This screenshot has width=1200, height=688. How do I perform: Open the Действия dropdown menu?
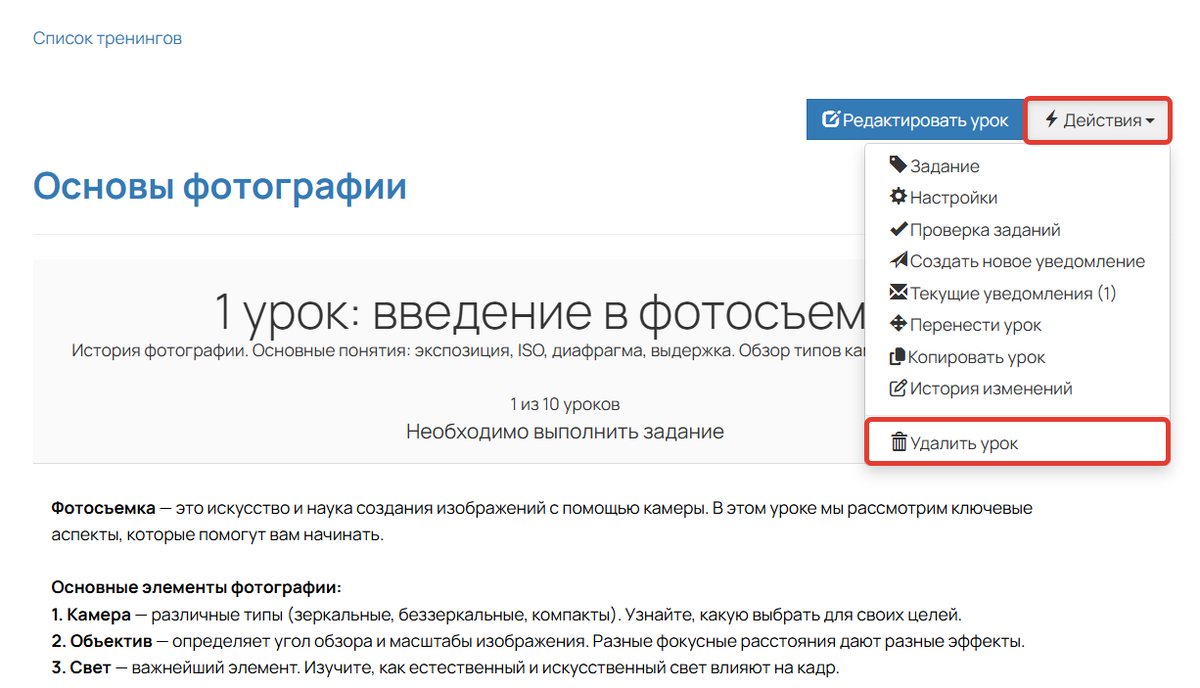[x=1097, y=119]
